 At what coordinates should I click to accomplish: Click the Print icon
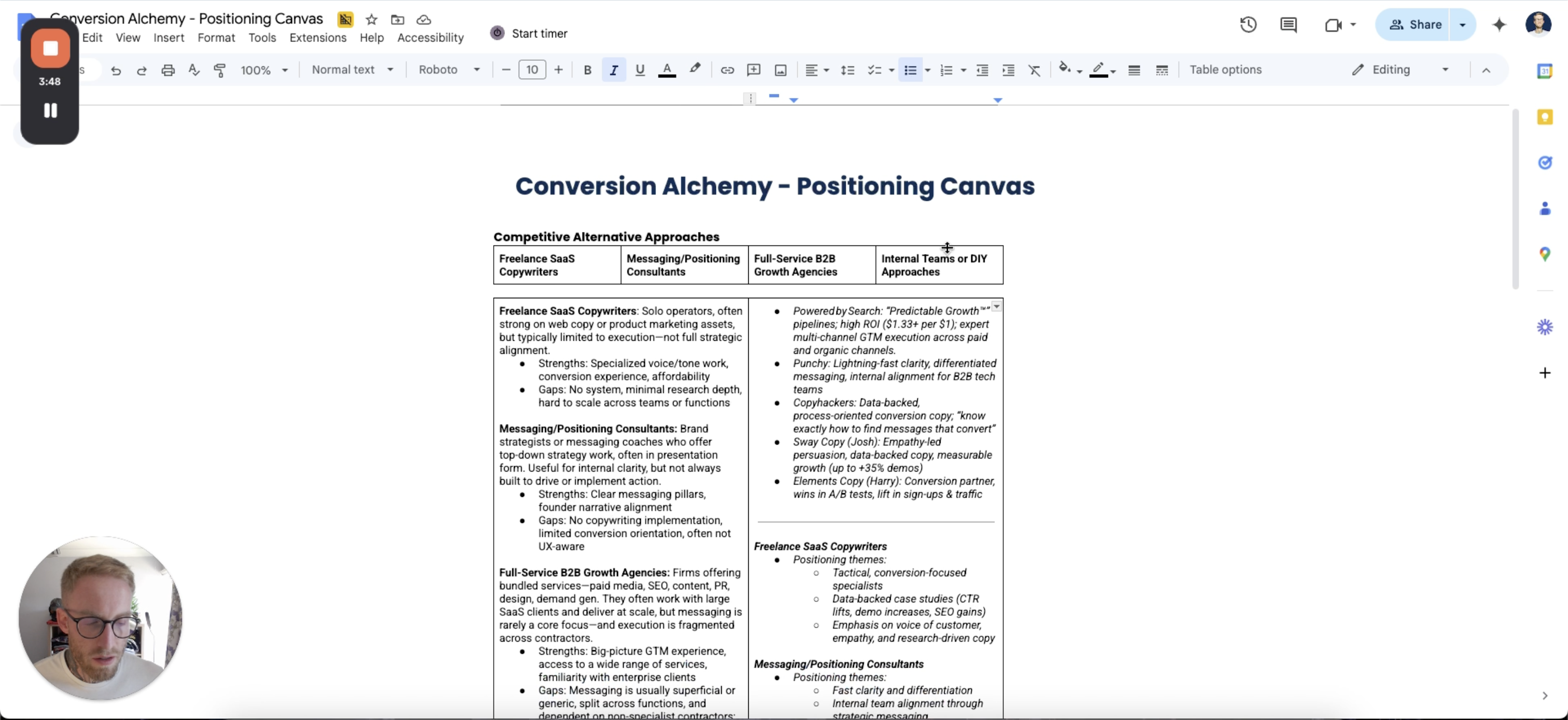pyautogui.click(x=168, y=70)
